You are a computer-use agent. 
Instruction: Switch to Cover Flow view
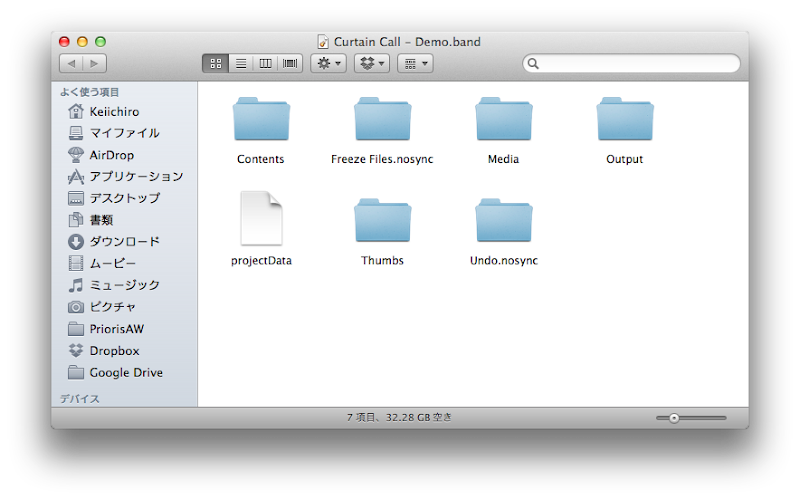pos(290,63)
